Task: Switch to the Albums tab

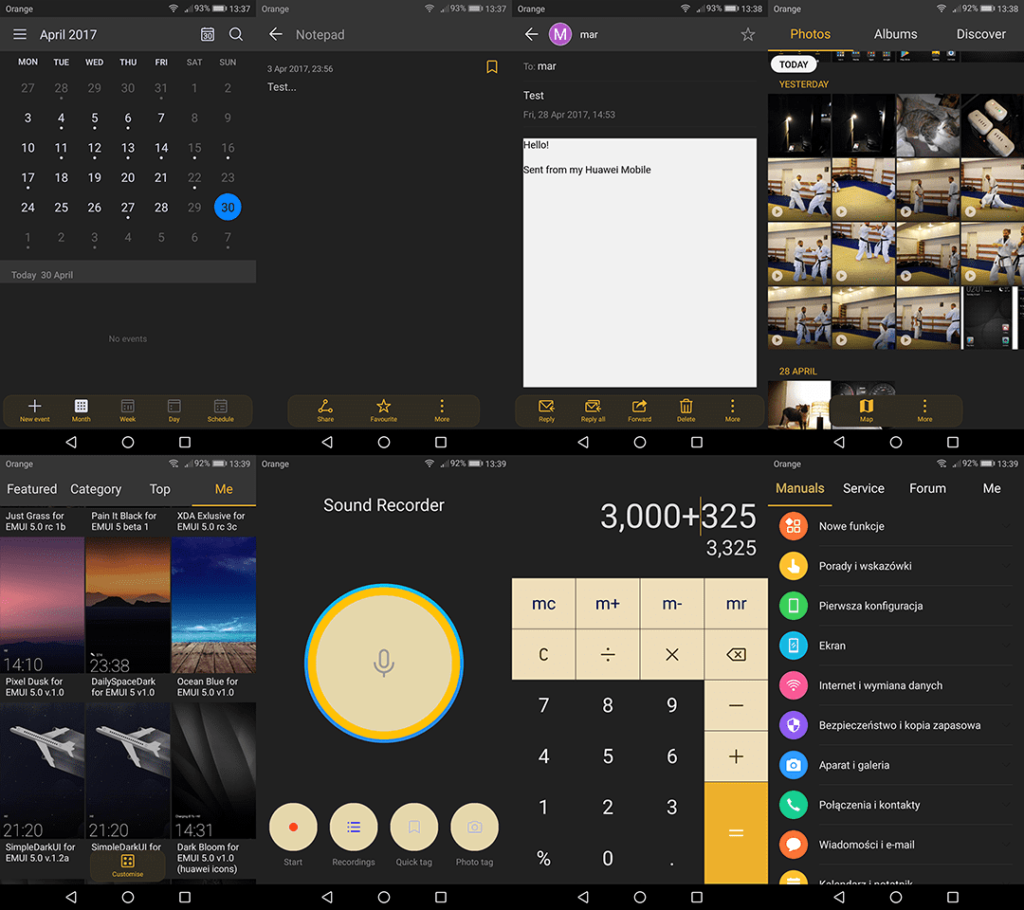Action: click(895, 34)
